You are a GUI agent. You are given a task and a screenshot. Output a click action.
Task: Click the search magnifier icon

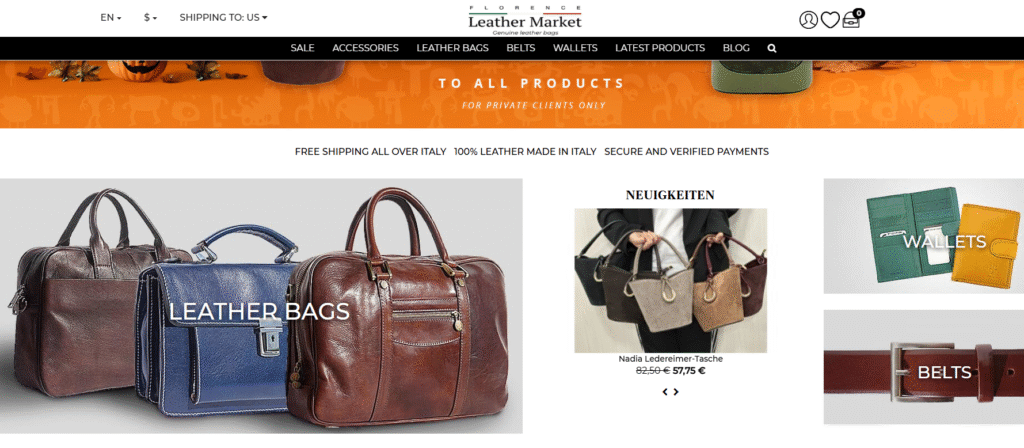[x=772, y=48]
